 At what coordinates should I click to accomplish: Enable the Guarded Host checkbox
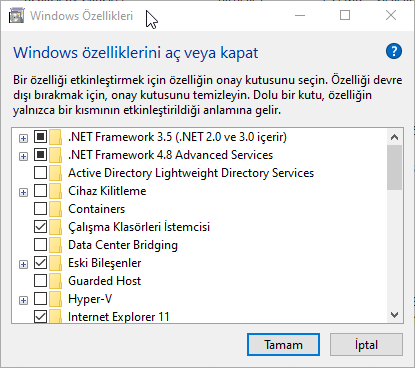click(x=40, y=281)
